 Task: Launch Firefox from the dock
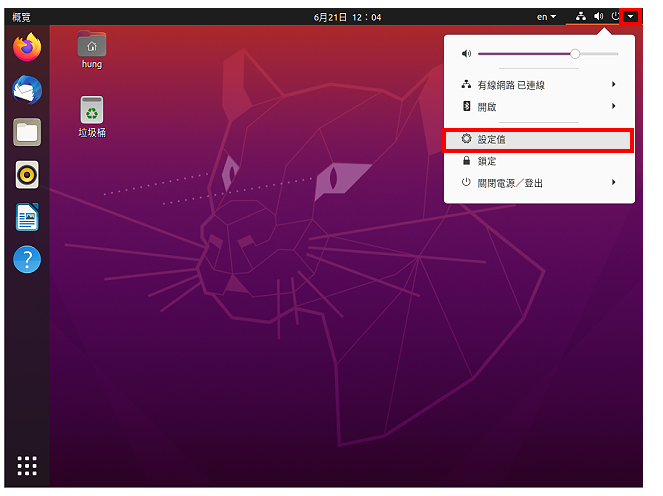point(27,47)
